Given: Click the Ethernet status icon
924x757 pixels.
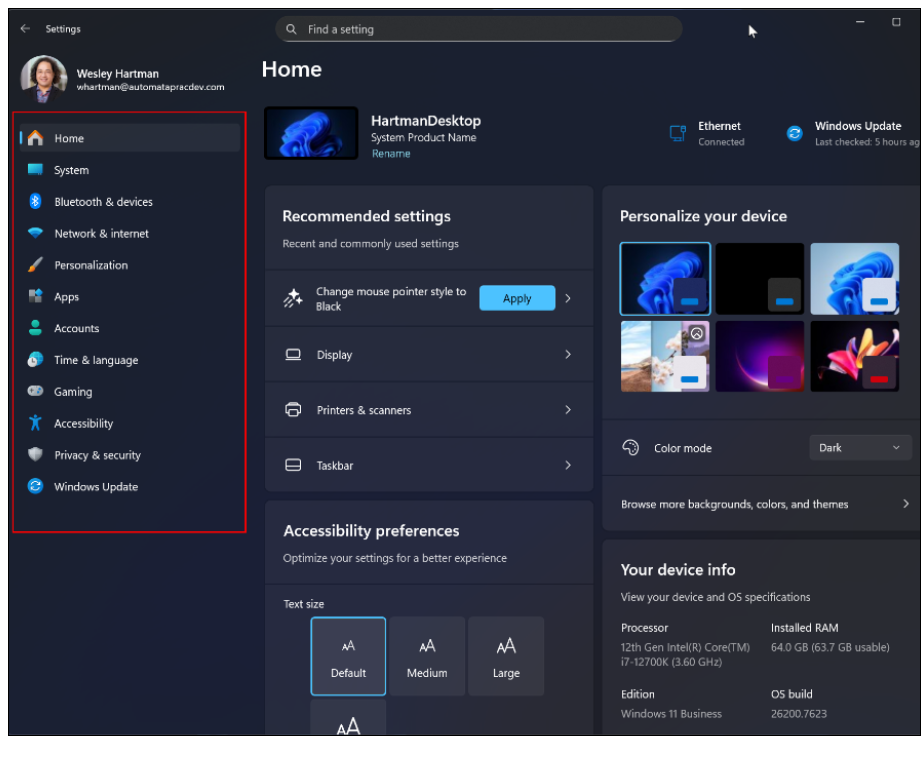Looking at the screenshot, I should pos(677,134).
